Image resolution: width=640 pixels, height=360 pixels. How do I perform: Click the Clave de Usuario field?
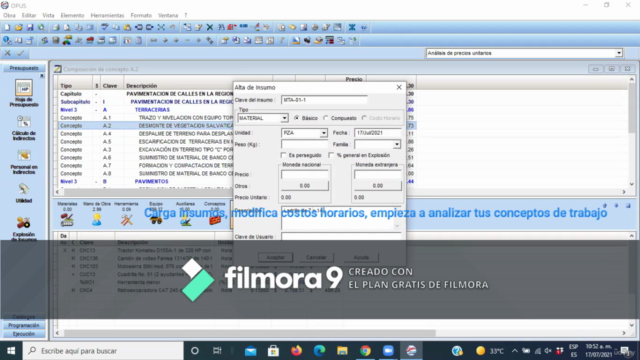tap(341, 237)
